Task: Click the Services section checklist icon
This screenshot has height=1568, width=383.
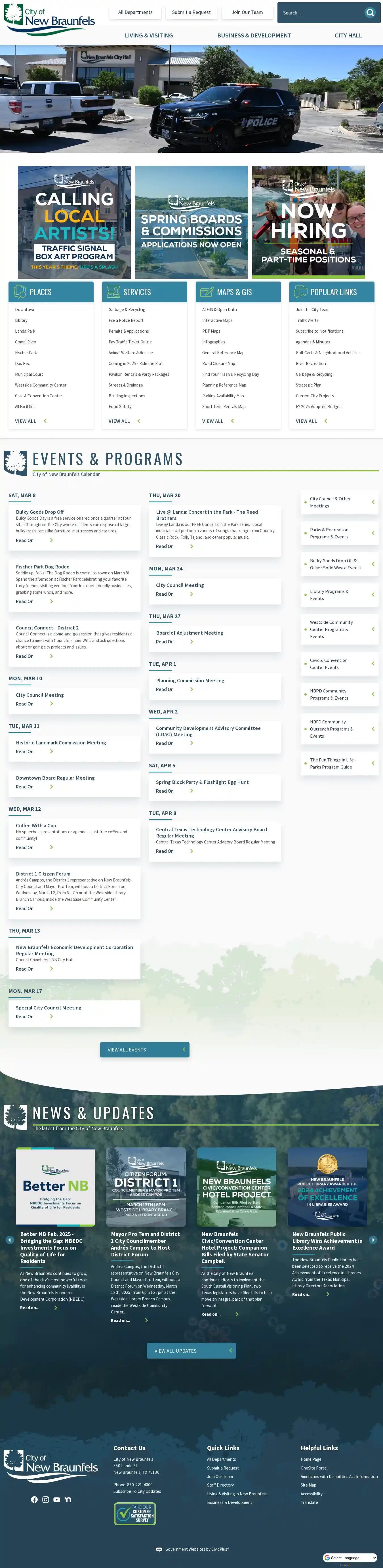Action: point(113,291)
